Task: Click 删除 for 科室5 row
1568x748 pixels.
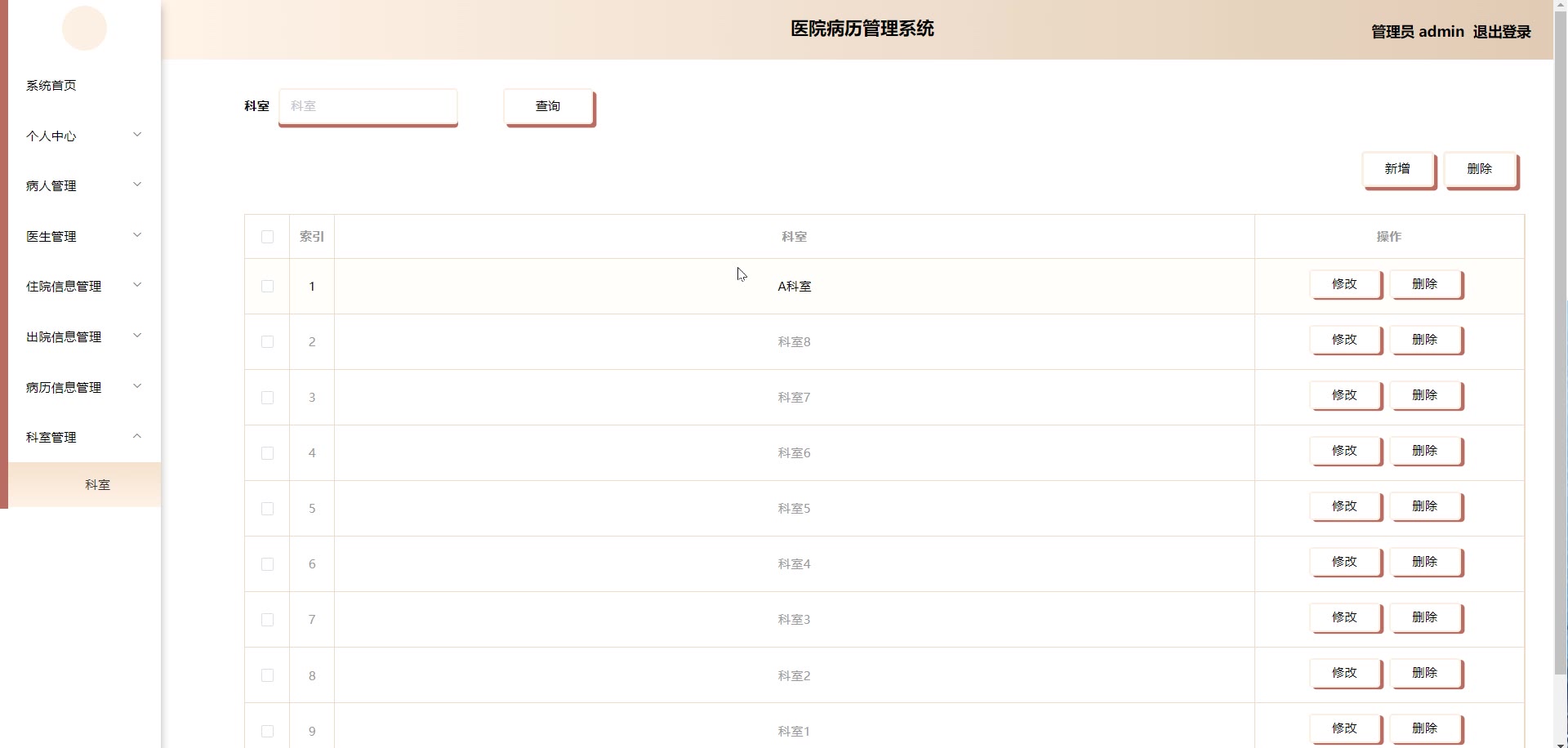Action: pos(1426,506)
